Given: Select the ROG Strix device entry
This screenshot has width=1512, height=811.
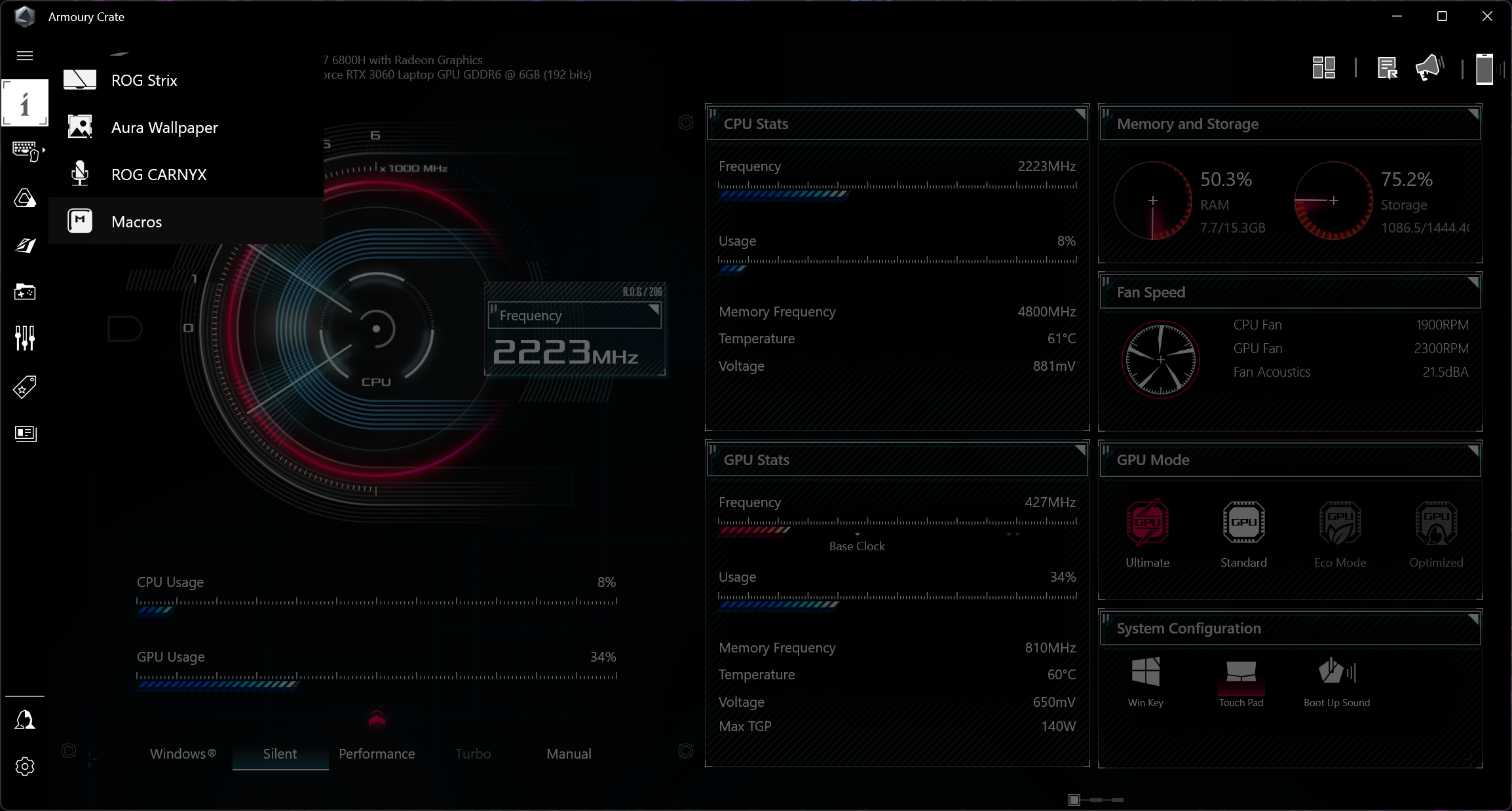Looking at the screenshot, I should [186, 80].
